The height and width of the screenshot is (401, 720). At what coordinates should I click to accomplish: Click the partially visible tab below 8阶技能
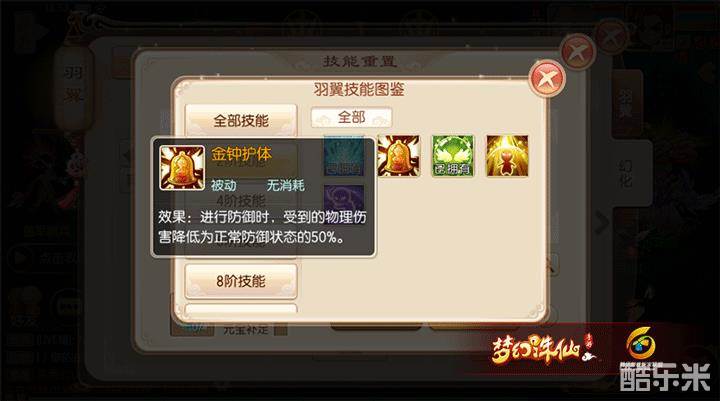[x=241, y=308]
